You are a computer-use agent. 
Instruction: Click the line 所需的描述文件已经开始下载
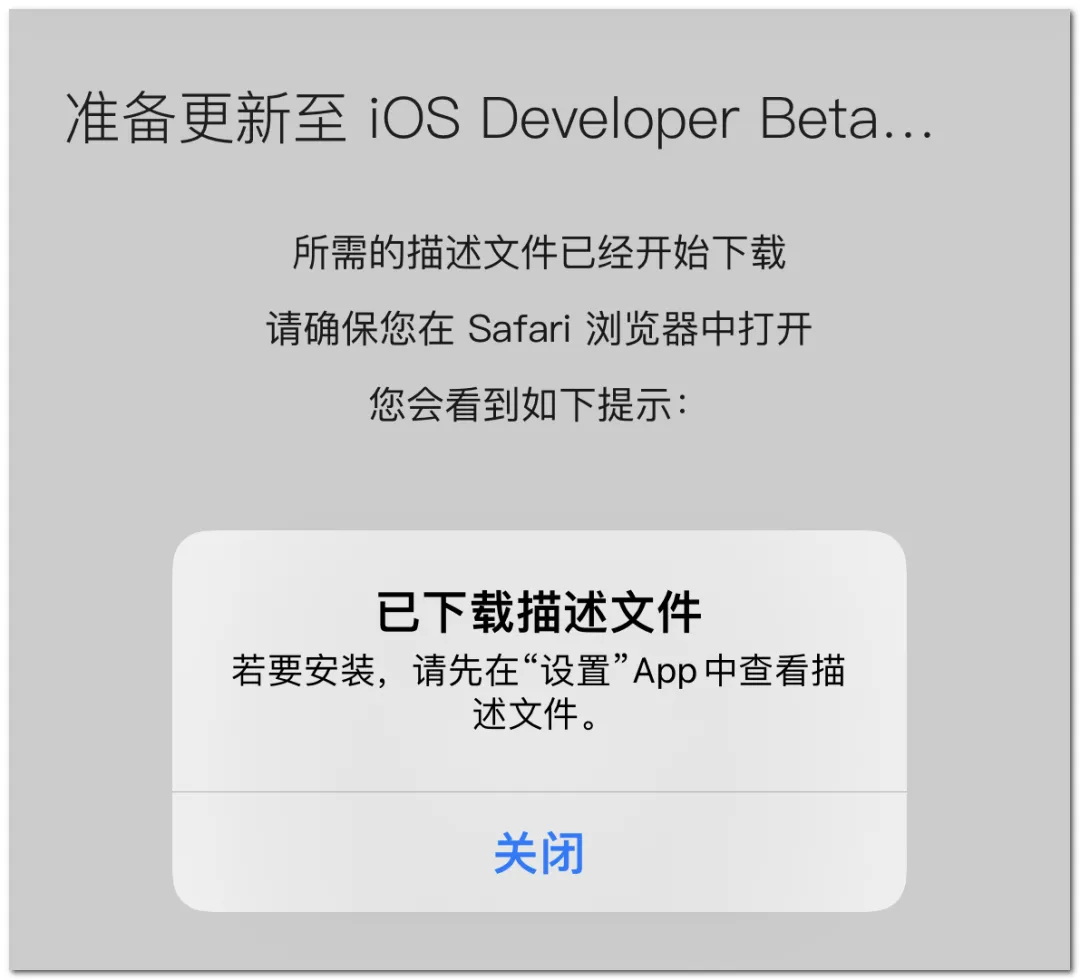539,252
